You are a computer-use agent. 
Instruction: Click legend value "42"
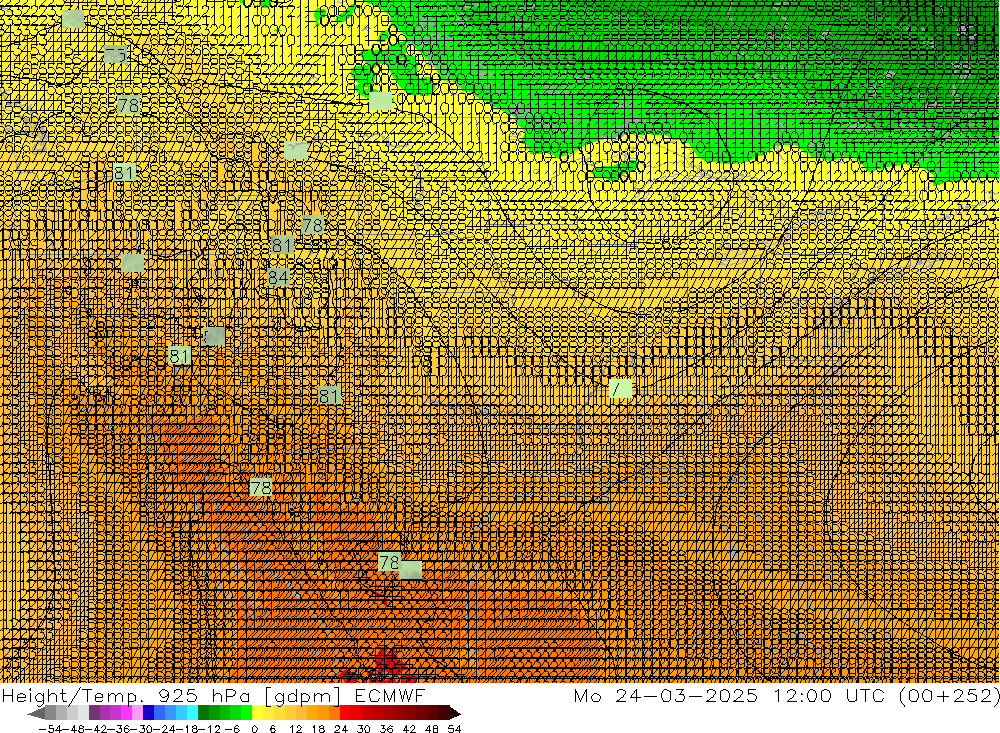(409, 729)
